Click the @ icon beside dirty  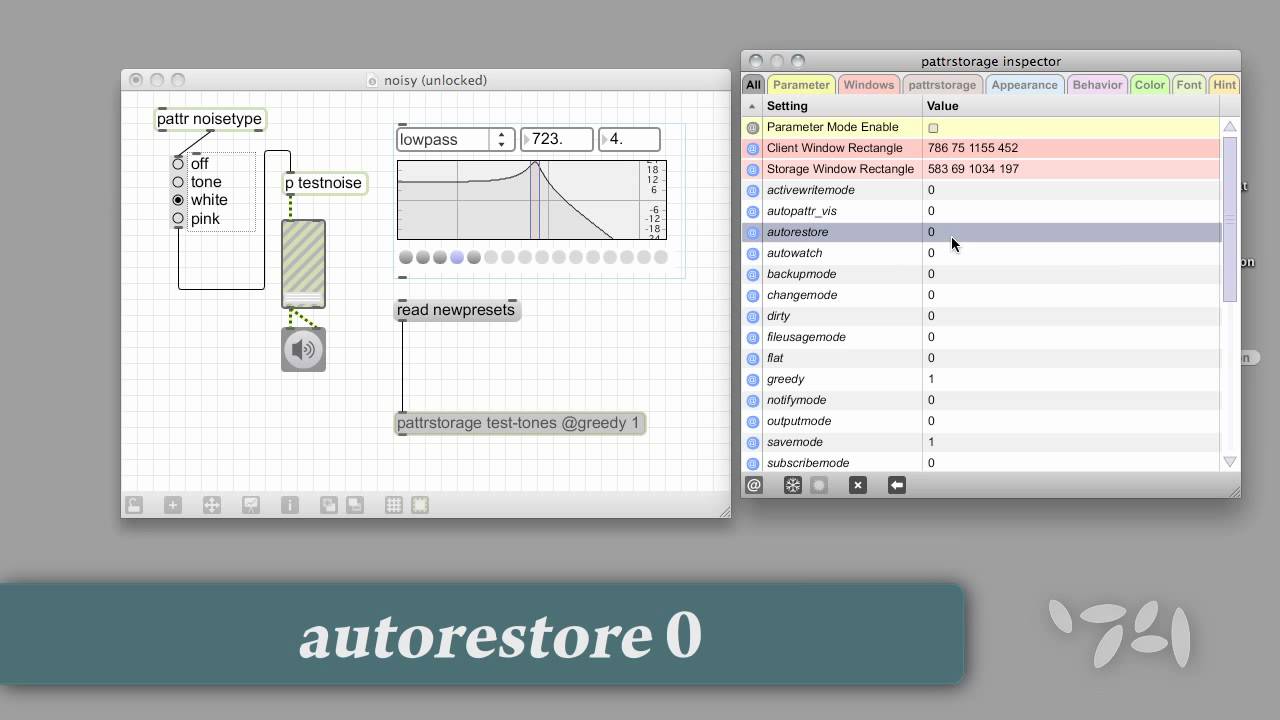click(x=753, y=316)
